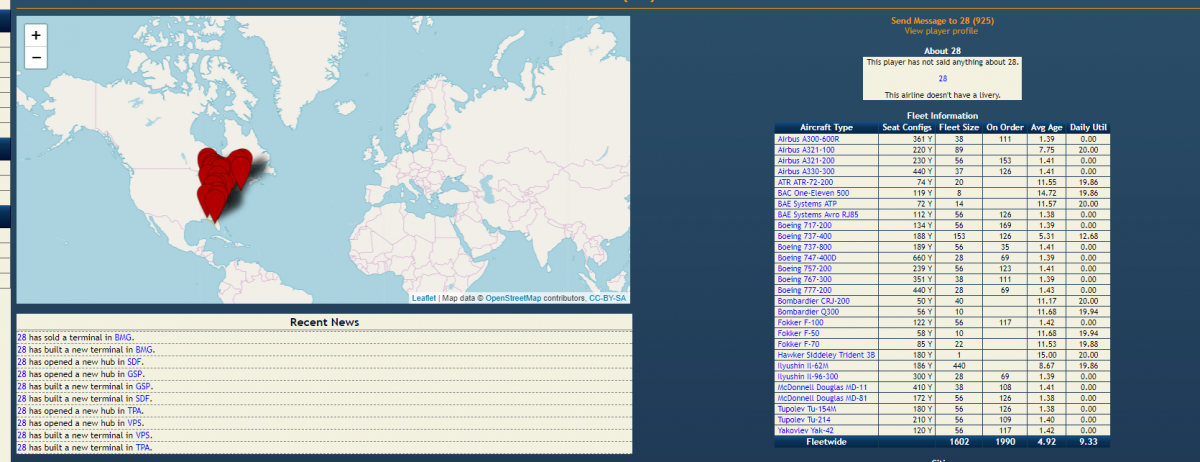Open the CC-BY-SA license link
The image size is (1200, 462).
pyautogui.click(x=608, y=298)
